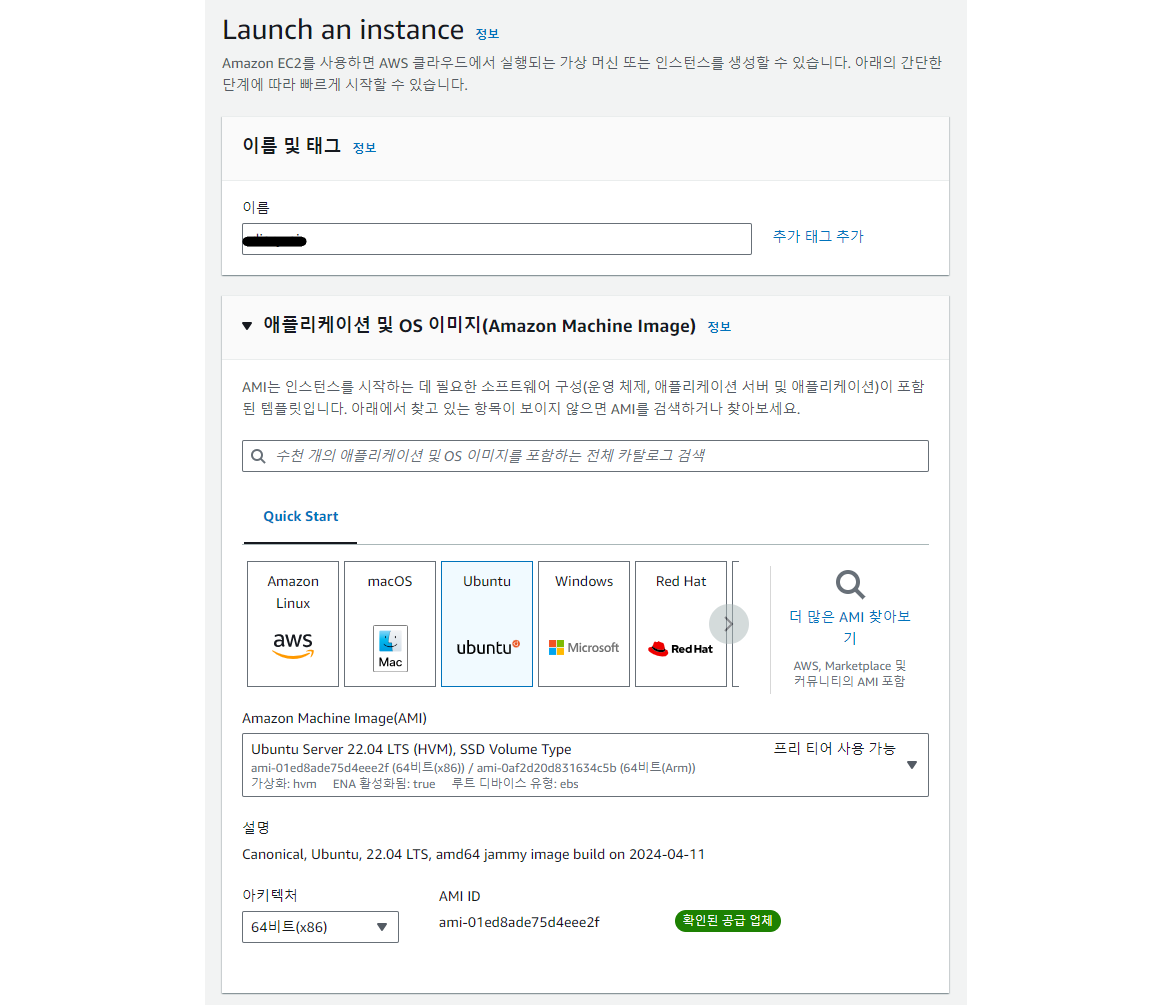Screen dimensions: 1171x1005
Task: Click the aws logo in Amazon Linux card
Action: (x=293, y=645)
